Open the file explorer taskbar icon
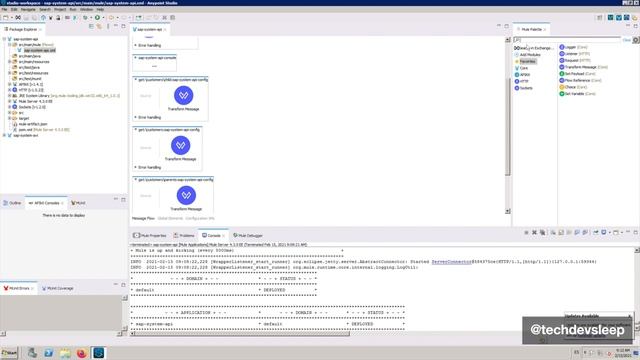 65,353
